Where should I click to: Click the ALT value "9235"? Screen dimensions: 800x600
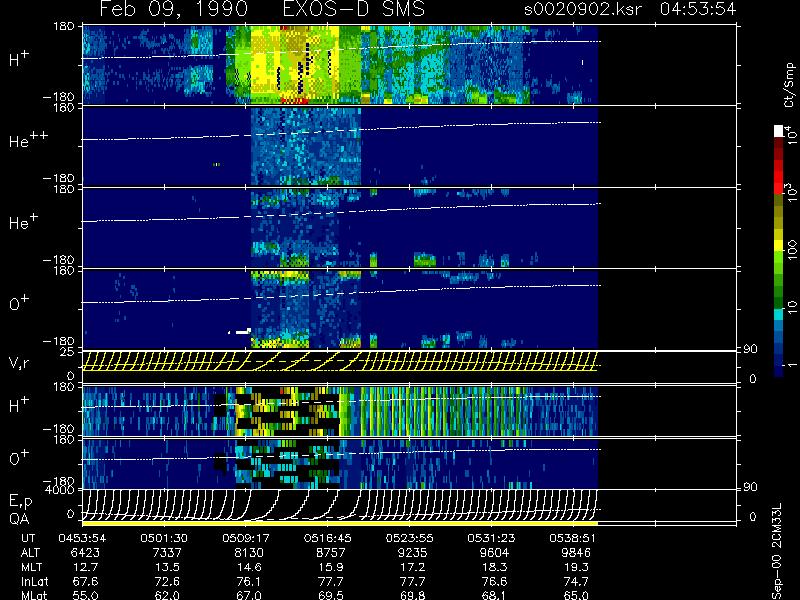(412, 553)
